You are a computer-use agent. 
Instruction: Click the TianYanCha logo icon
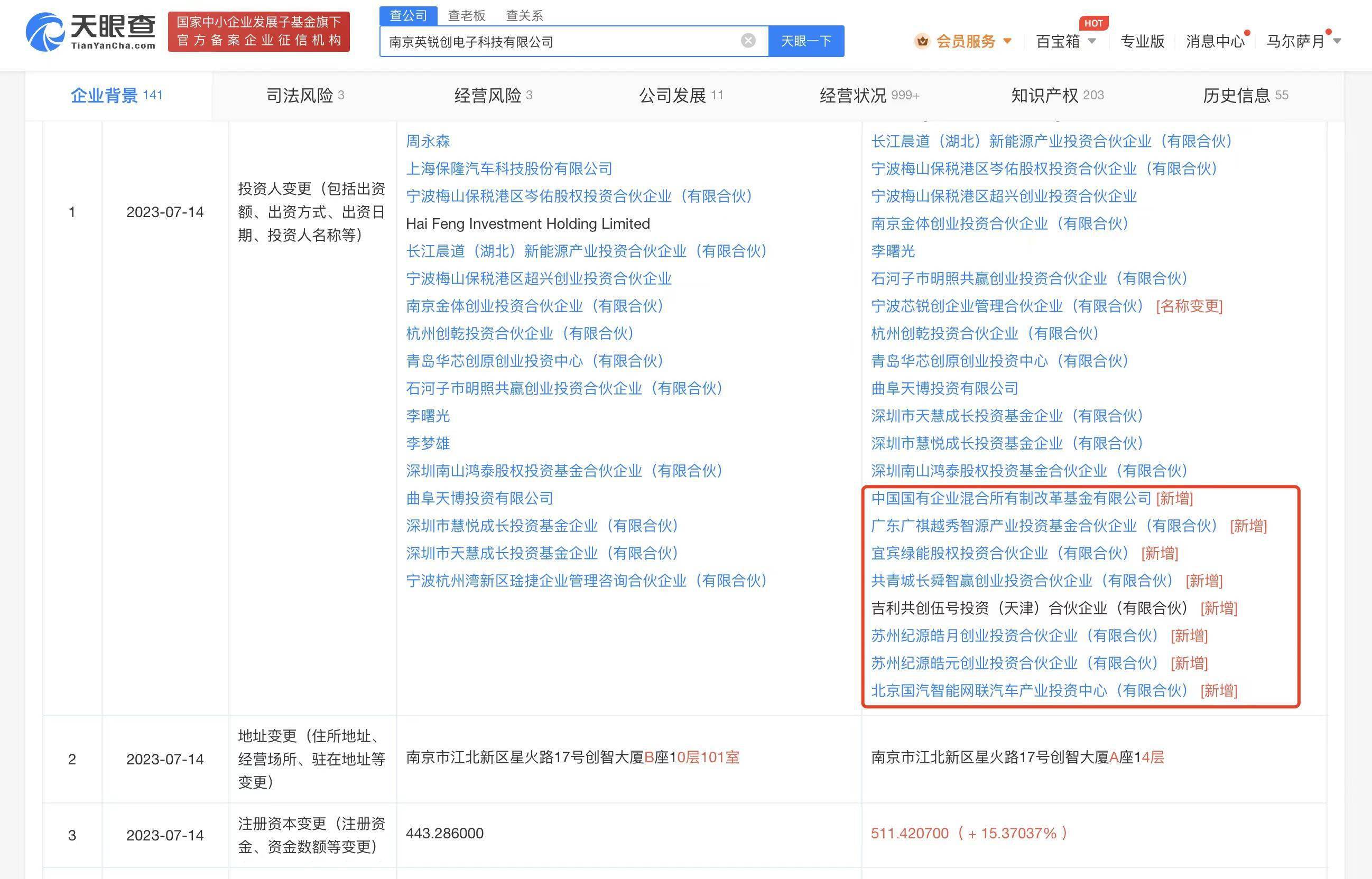point(44,32)
